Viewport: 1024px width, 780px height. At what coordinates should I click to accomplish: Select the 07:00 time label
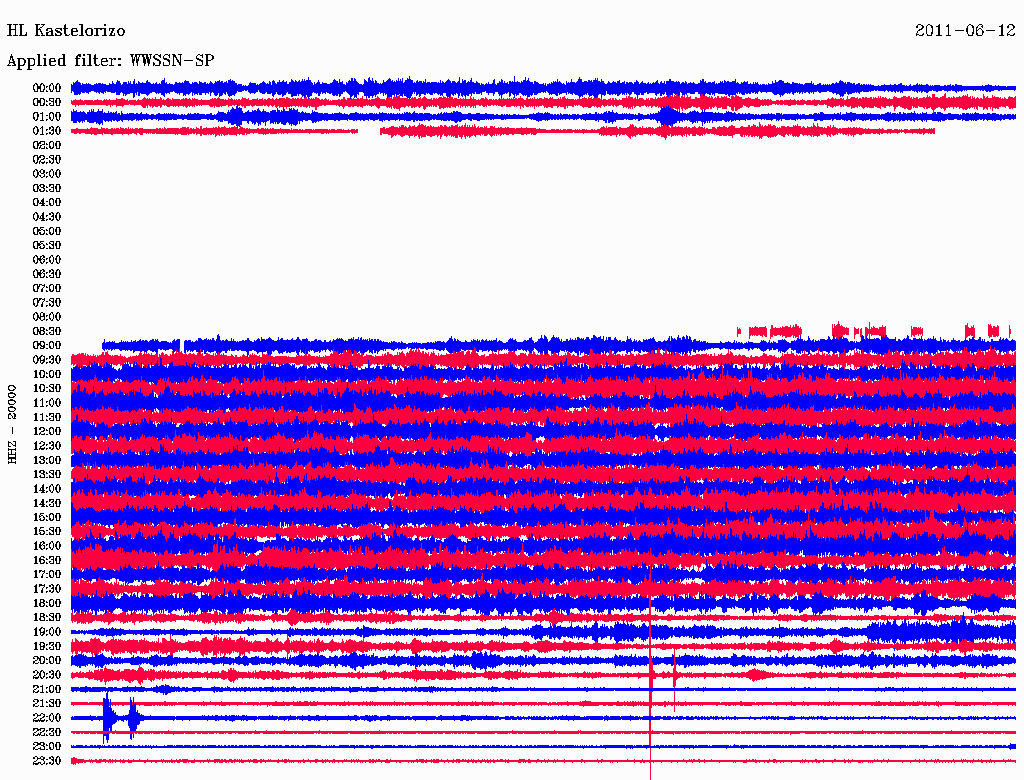coord(47,289)
